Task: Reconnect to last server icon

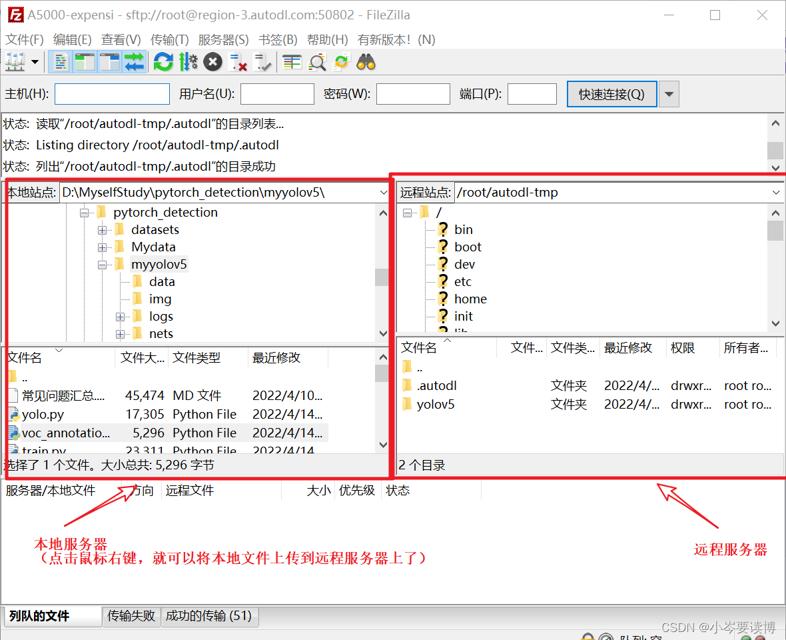Action: click(263, 63)
